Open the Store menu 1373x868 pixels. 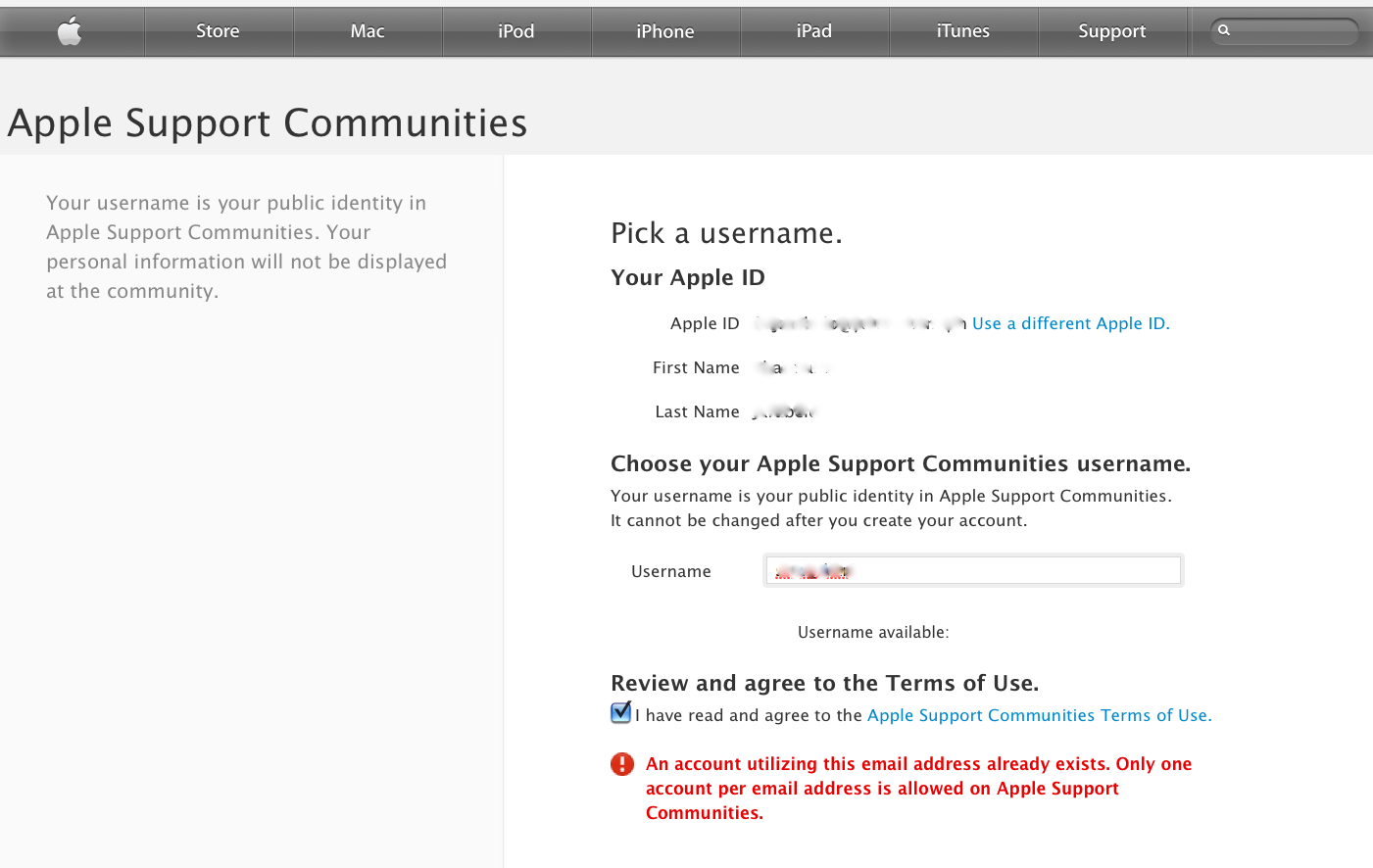tap(218, 31)
